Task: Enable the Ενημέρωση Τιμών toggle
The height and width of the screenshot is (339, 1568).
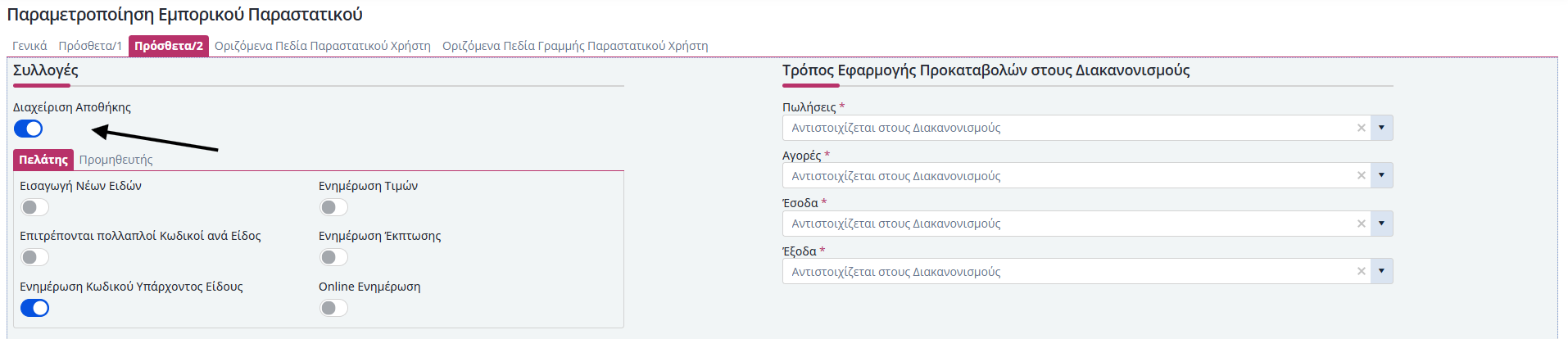Action: [x=333, y=207]
